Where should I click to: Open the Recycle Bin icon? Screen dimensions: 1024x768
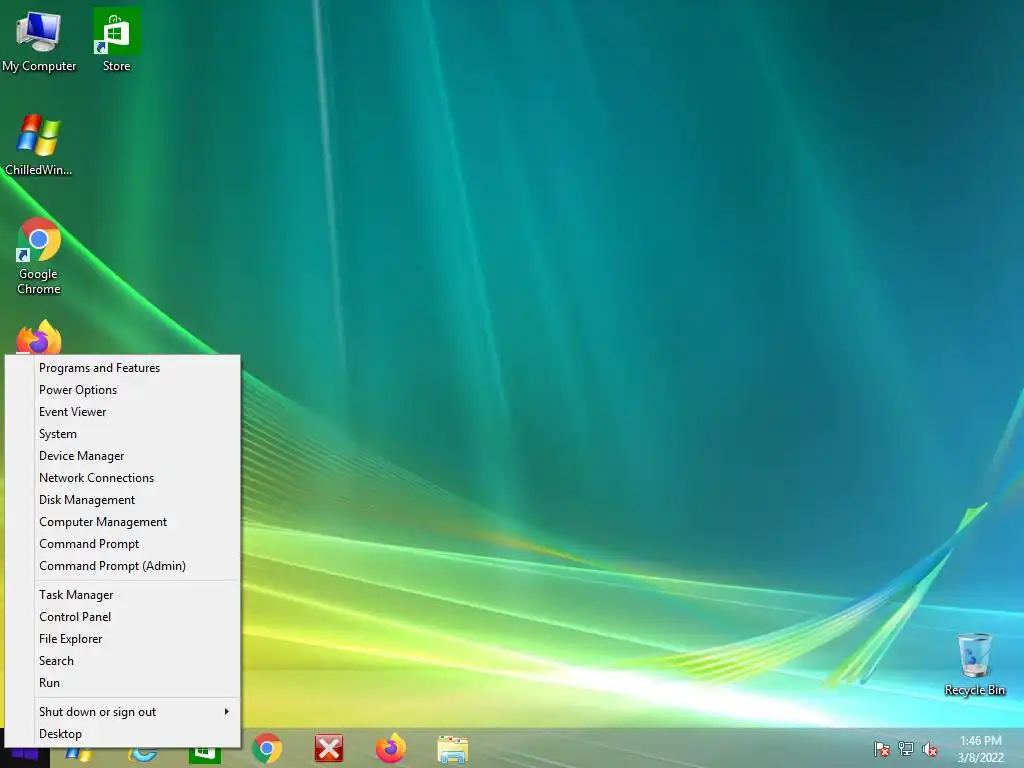pyautogui.click(x=974, y=664)
